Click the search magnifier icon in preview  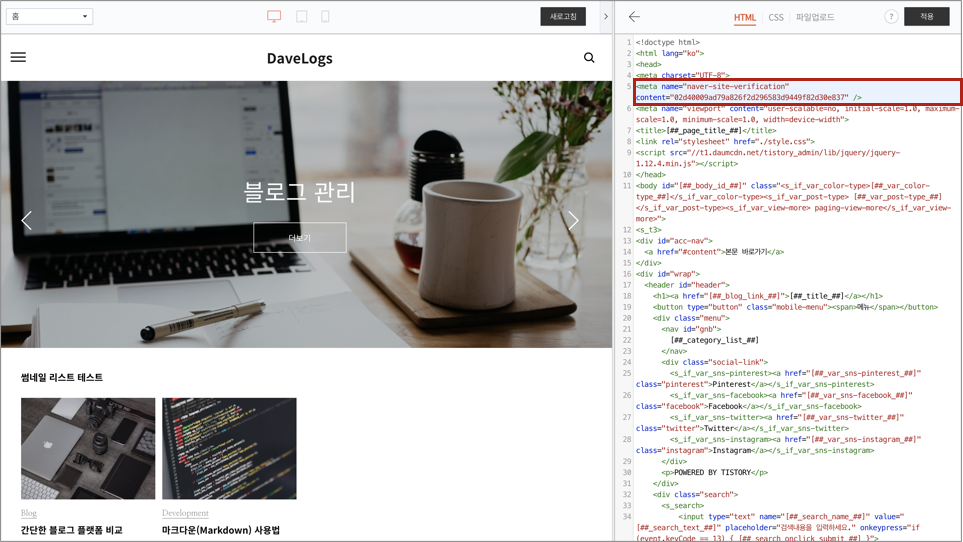(589, 58)
